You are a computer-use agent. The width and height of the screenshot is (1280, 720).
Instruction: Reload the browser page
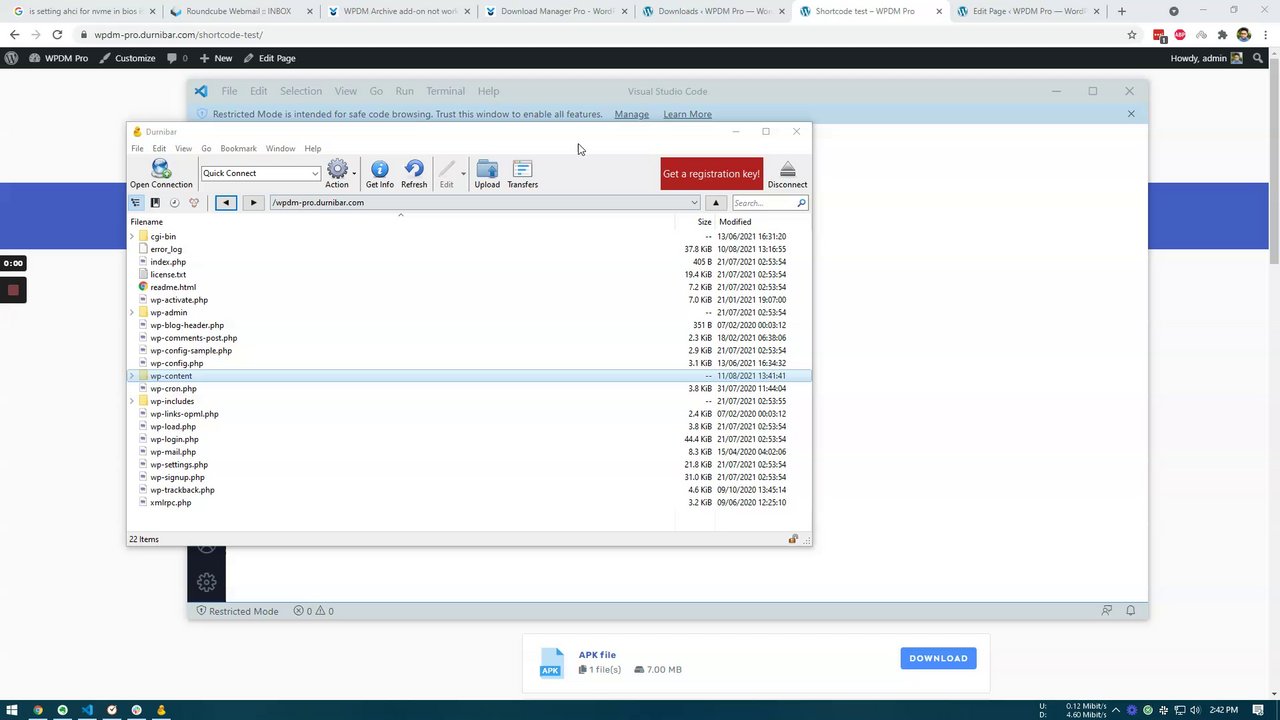(x=58, y=34)
